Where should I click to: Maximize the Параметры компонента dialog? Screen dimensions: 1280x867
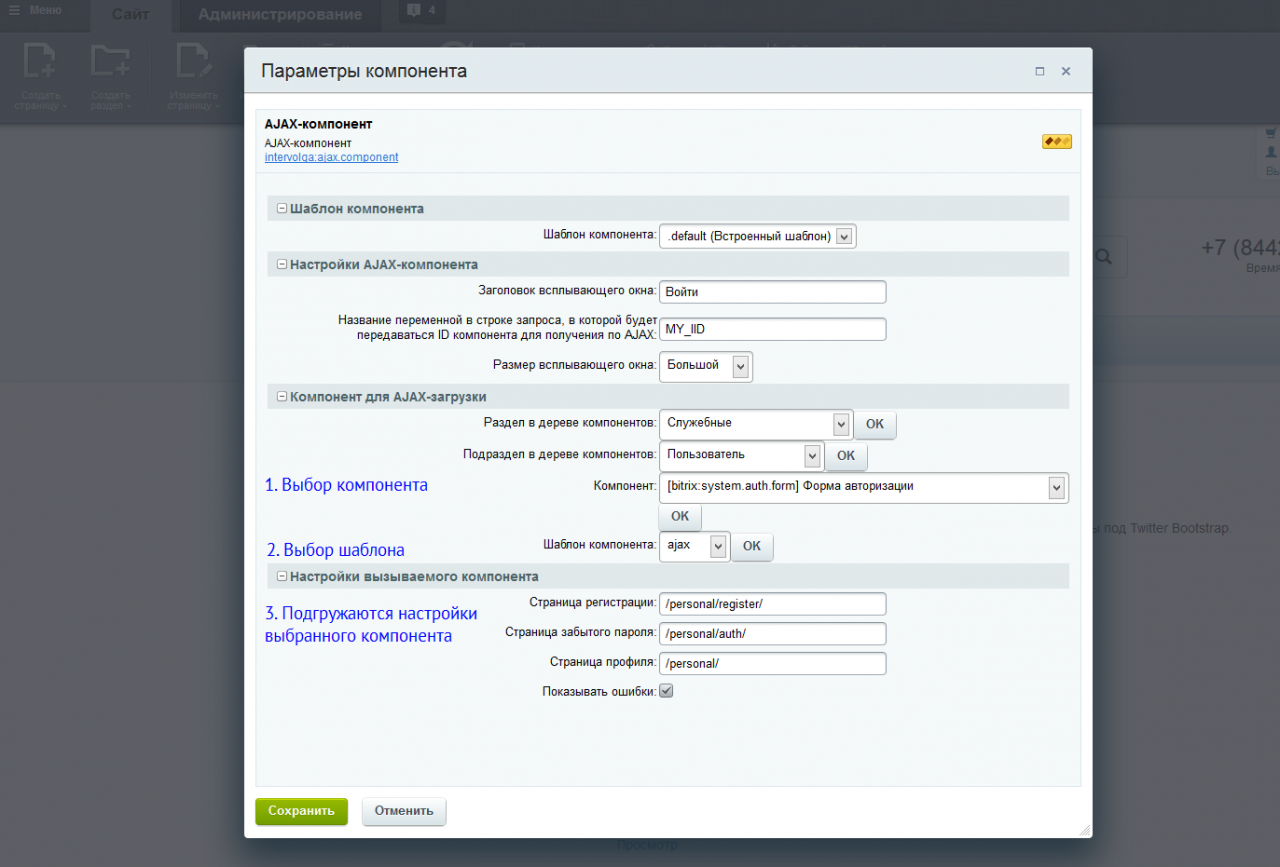pyautogui.click(x=1040, y=72)
